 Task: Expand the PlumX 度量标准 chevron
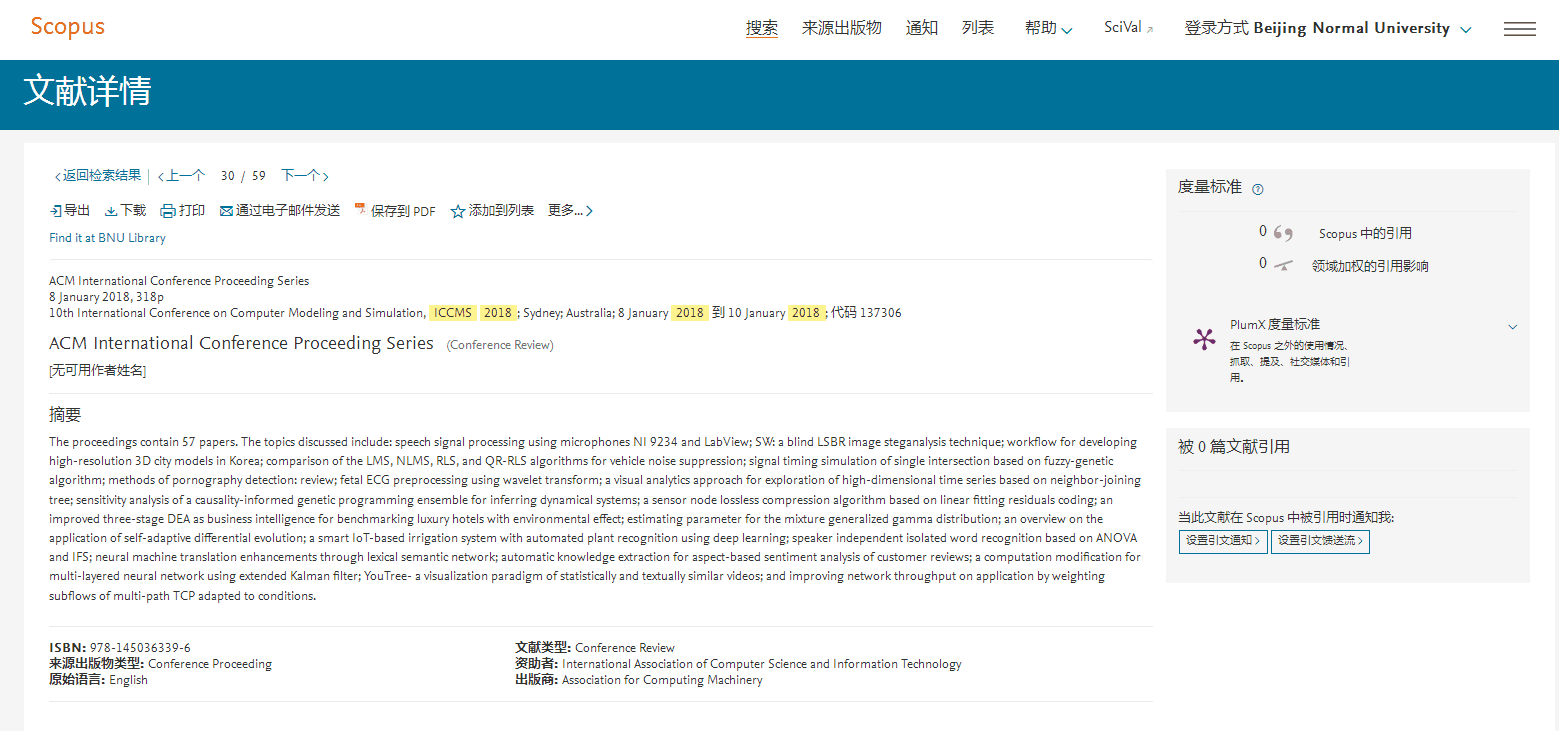click(x=1512, y=327)
